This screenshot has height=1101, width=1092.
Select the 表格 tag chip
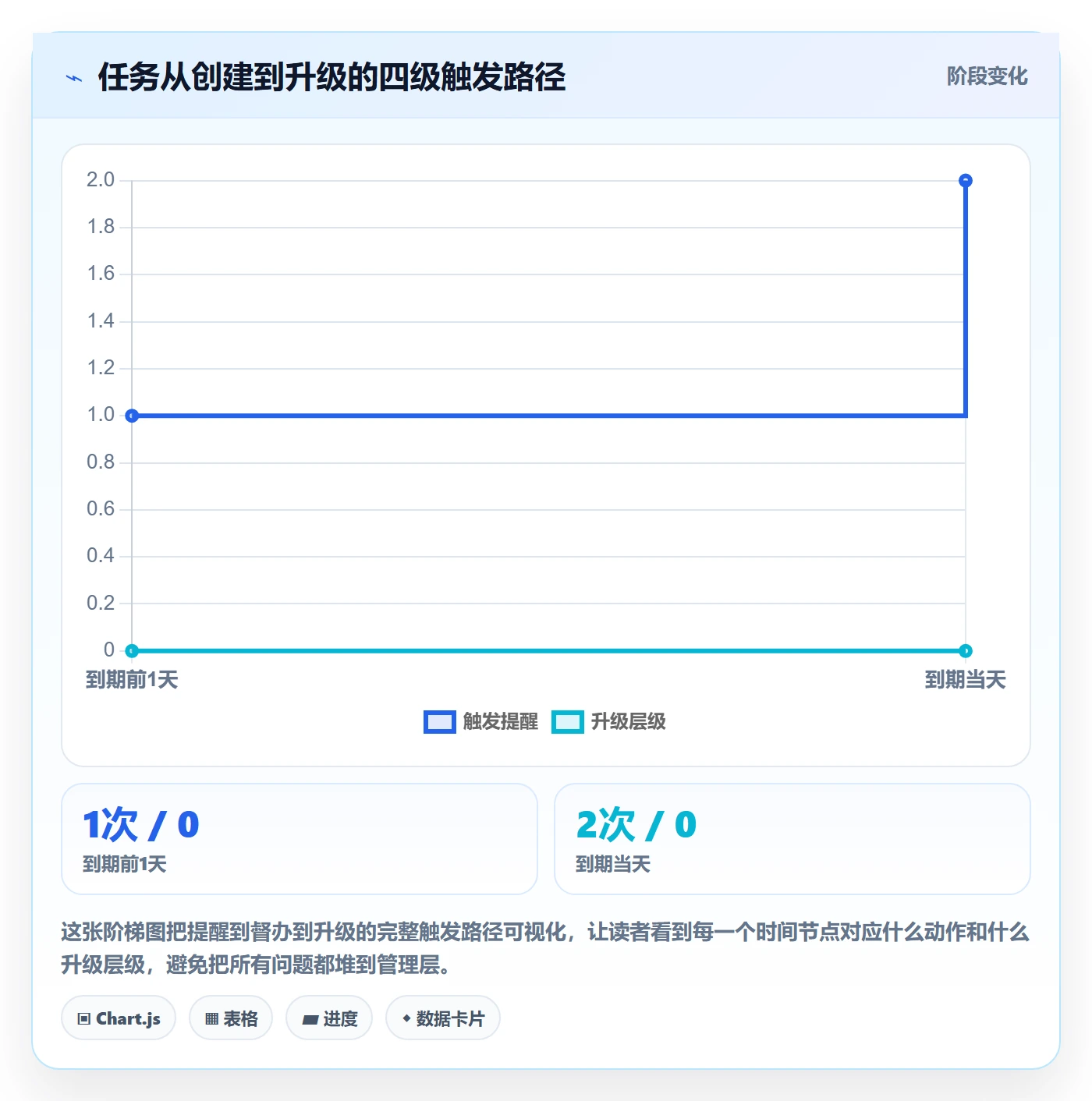click(231, 1018)
